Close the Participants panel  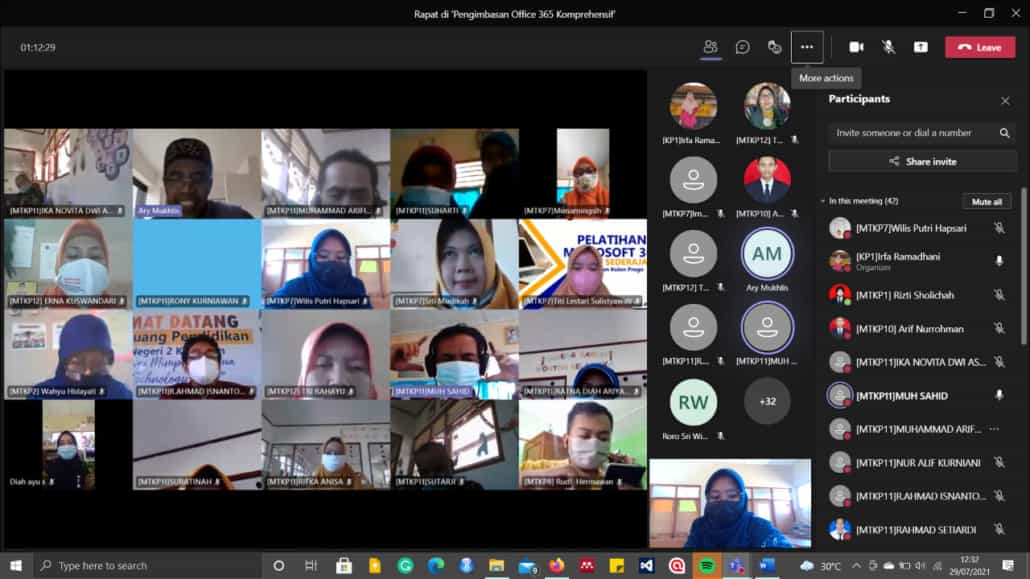1005,101
